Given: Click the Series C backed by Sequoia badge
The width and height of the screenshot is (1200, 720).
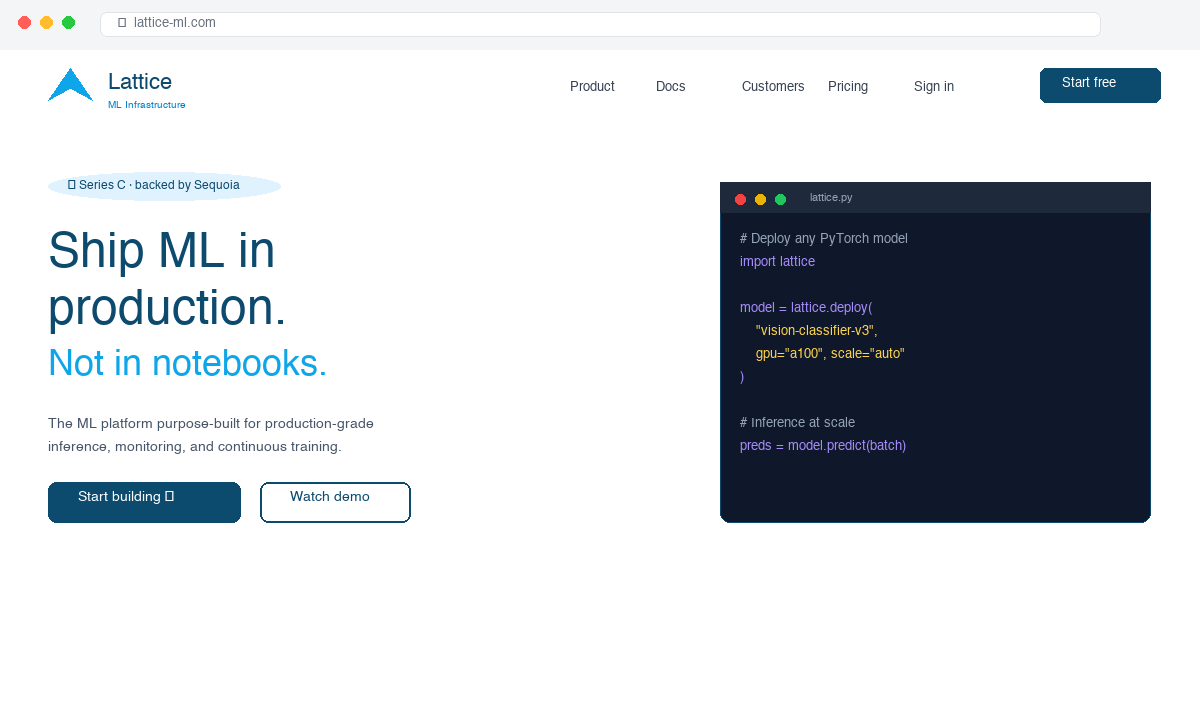Looking at the screenshot, I should pyautogui.click(x=164, y=186).
